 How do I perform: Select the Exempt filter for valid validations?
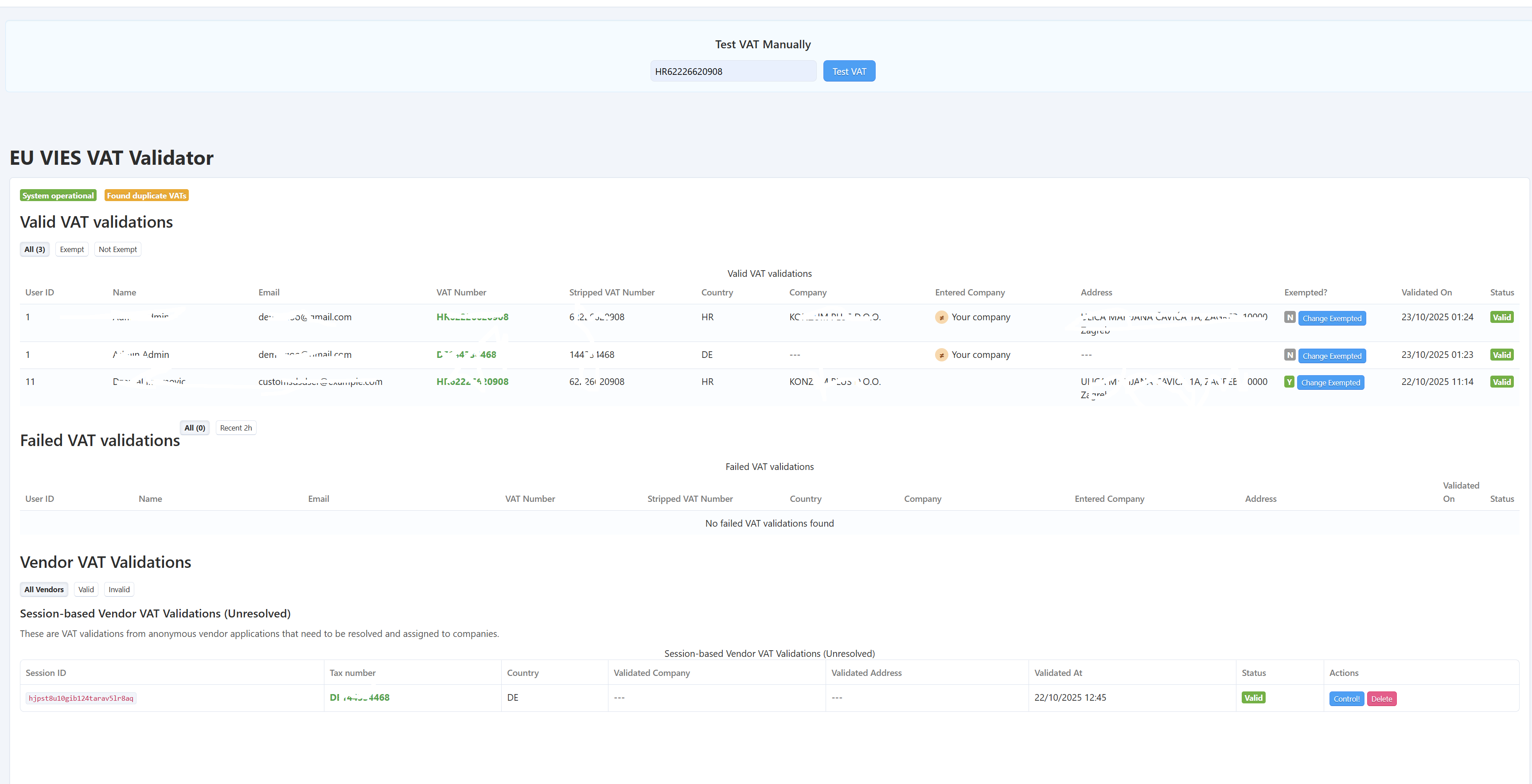[72, 250]
